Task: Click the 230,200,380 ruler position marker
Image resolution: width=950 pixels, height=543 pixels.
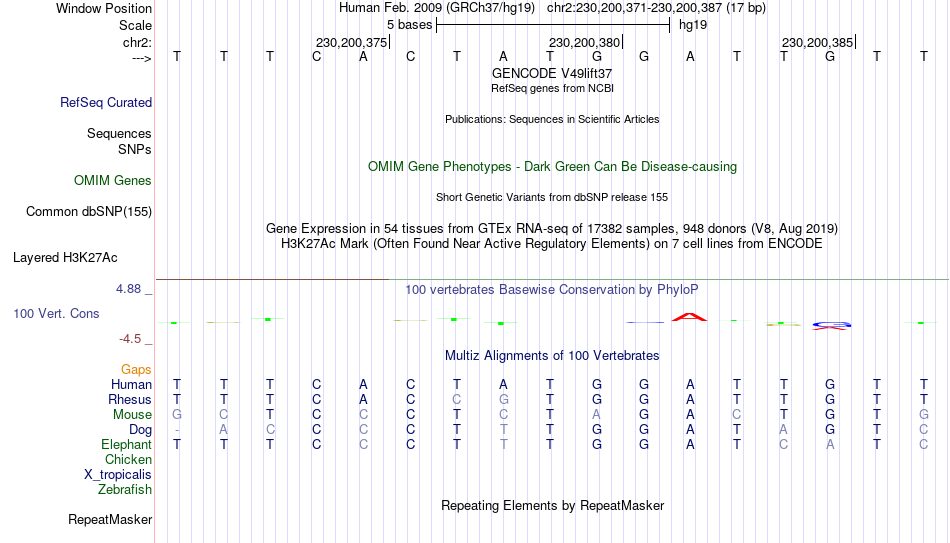Action: coord(585,42)
